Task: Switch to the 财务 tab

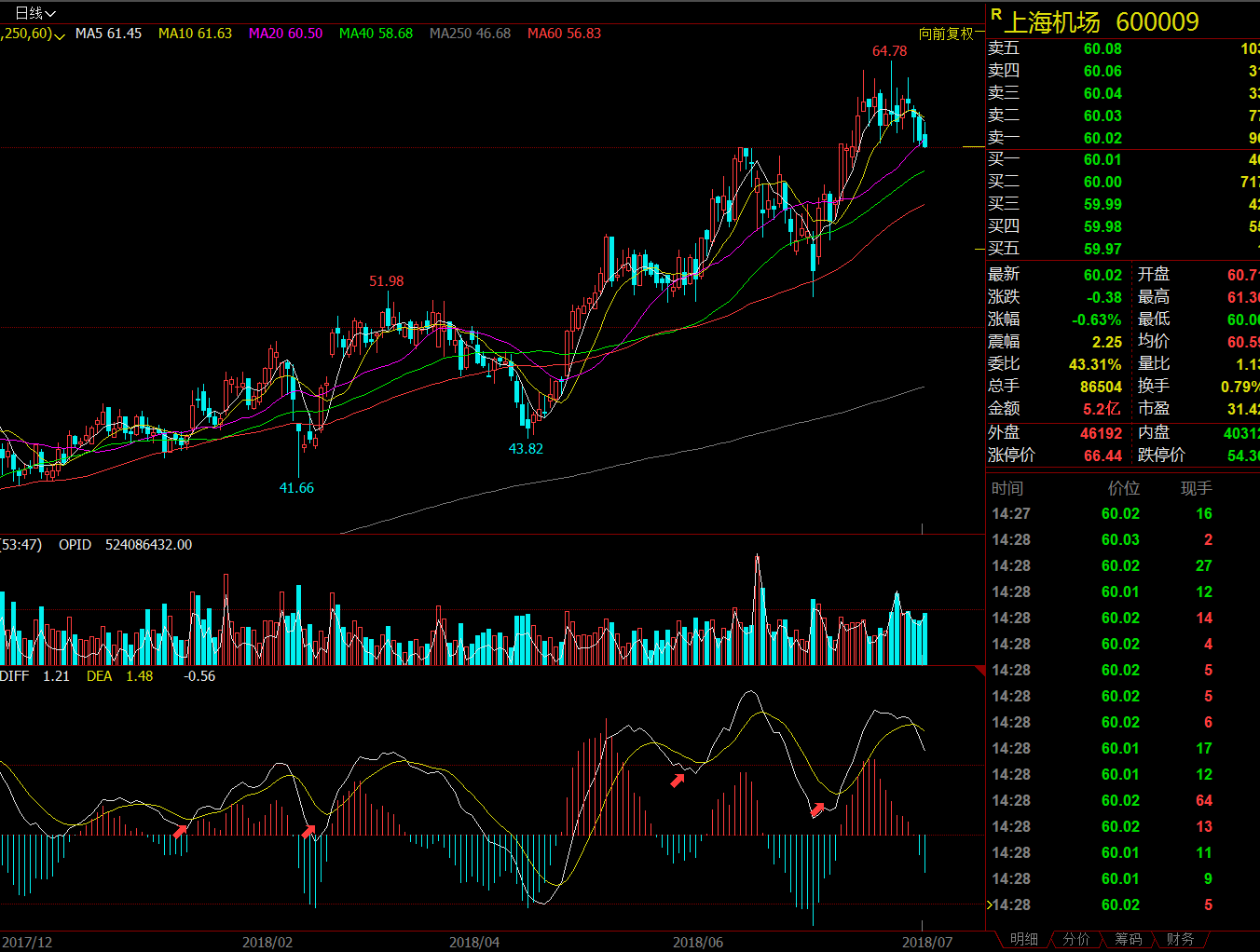Action: click(1180, 939)
